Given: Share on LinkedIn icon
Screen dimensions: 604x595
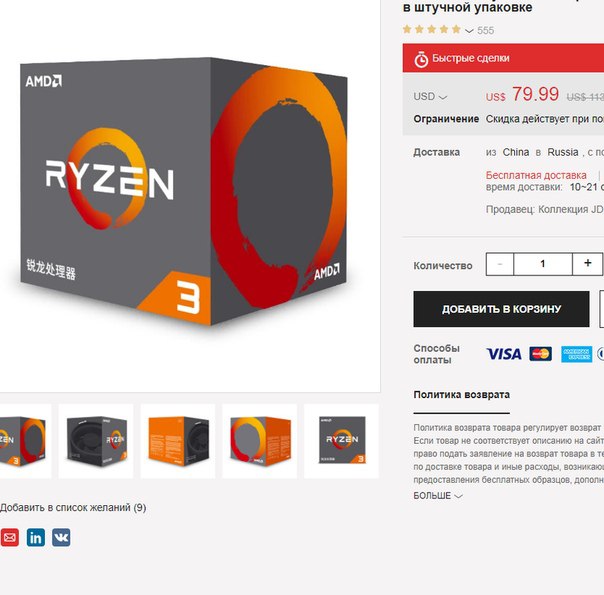Looking at the screenshot, I should point(36,537).
